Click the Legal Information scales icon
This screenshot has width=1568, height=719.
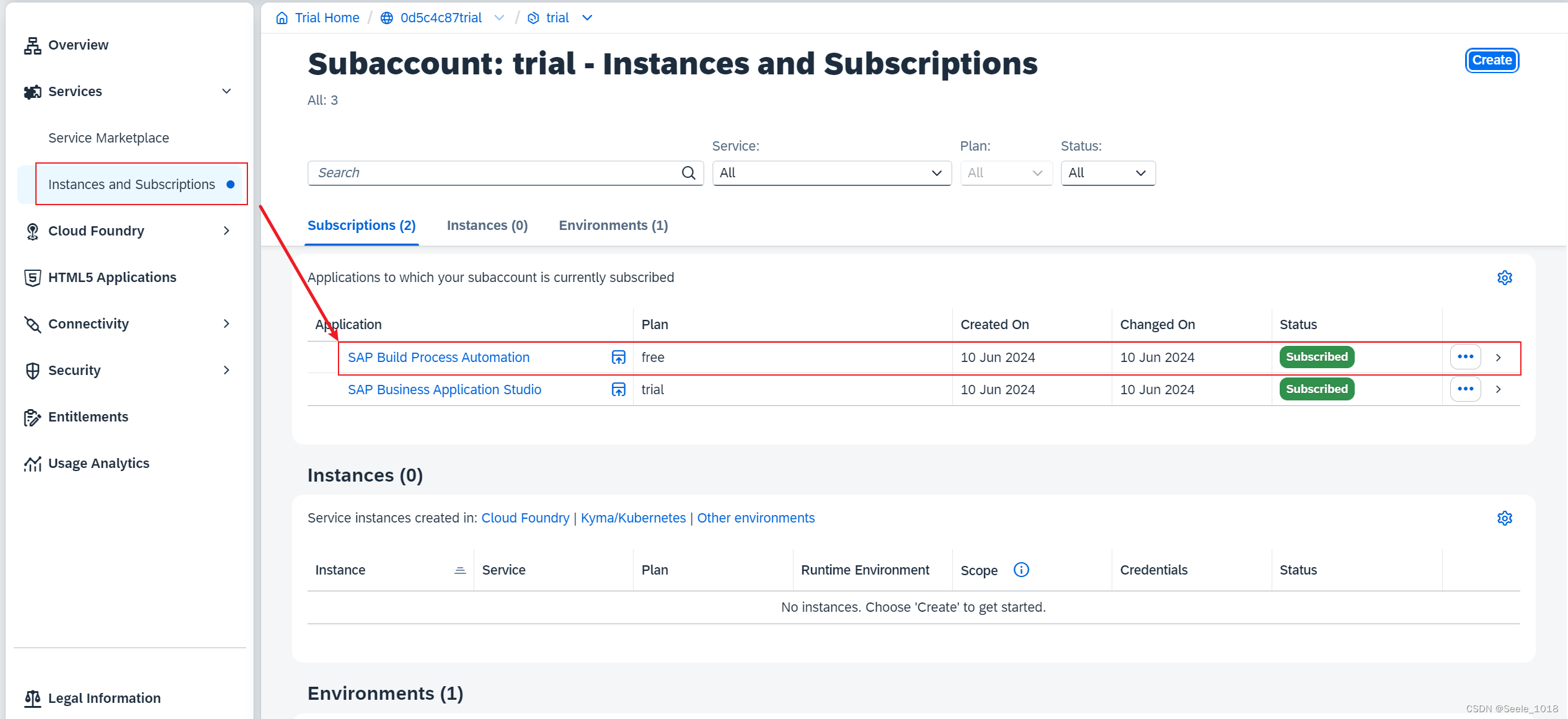pos(32,699)
